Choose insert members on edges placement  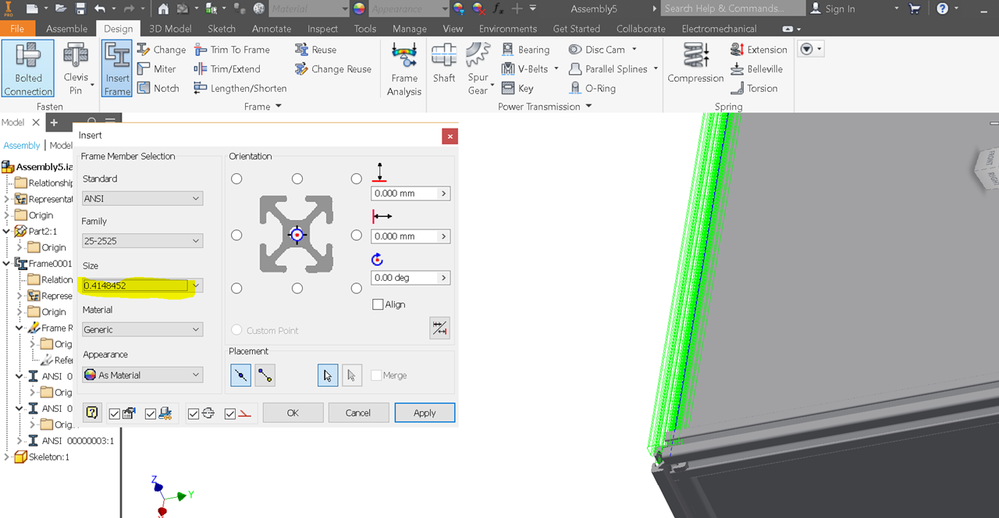[x=241, y=375]
